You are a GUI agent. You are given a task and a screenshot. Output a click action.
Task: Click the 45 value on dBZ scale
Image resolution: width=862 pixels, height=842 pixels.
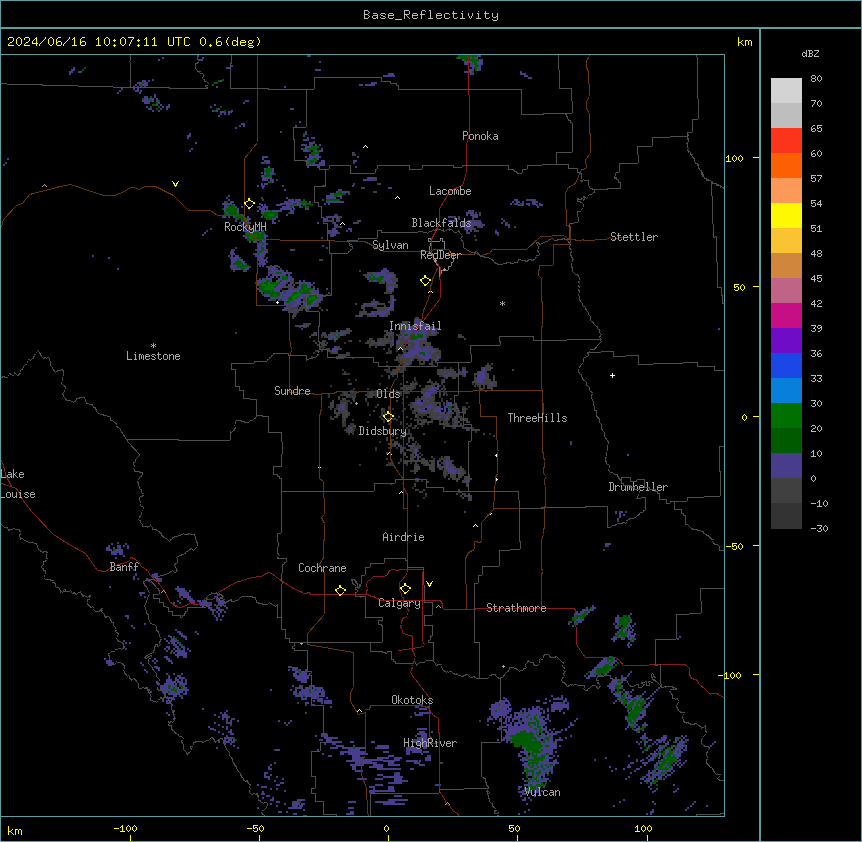(x=816, y=279)
